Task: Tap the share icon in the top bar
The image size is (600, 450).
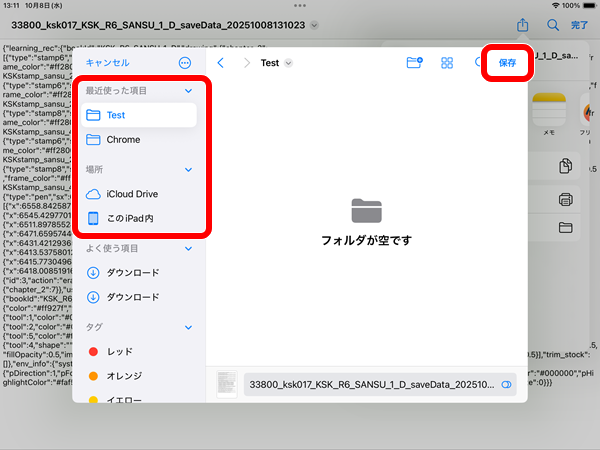Action: [523, 25]
